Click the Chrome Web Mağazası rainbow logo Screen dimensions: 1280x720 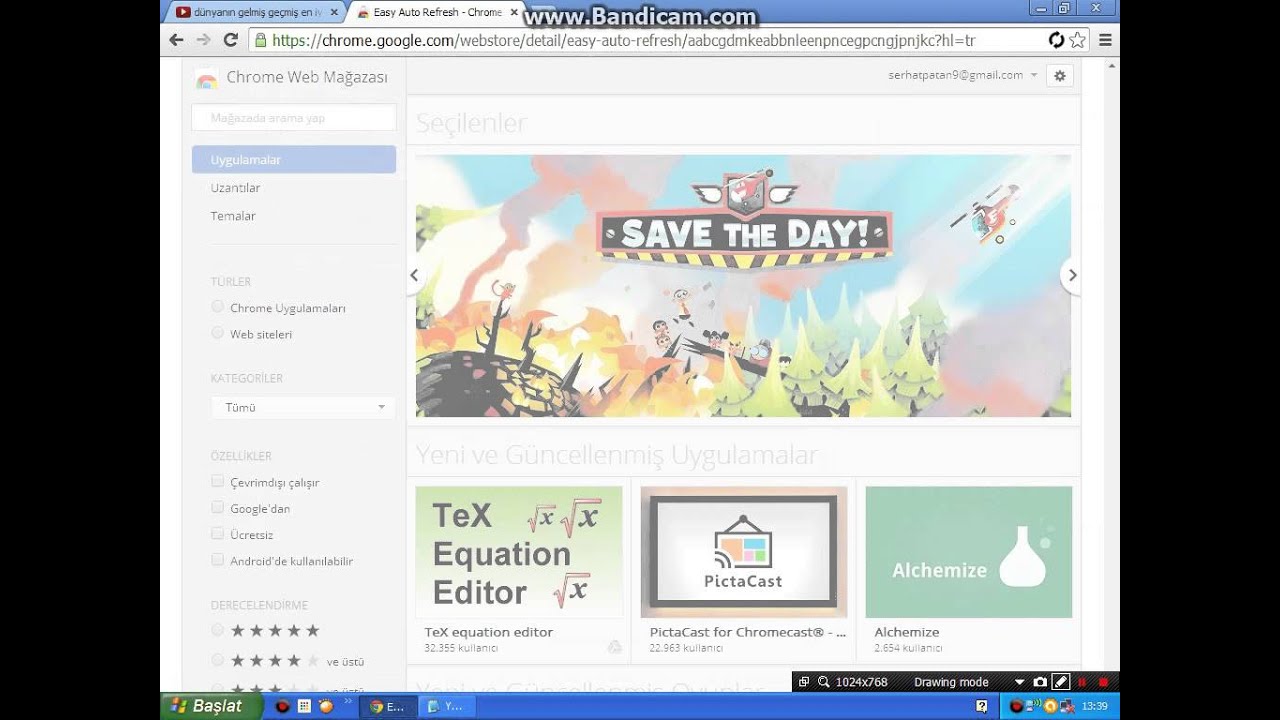pos(207,79)
